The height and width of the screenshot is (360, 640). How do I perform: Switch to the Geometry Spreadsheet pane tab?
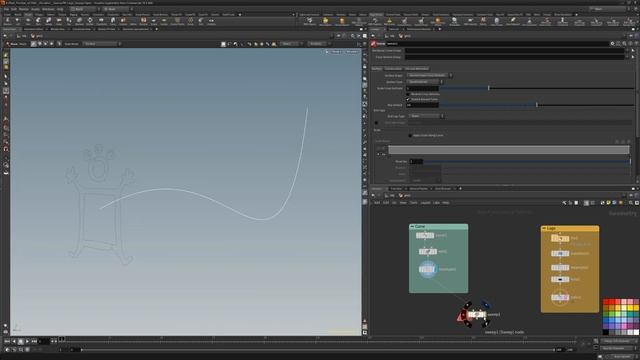pos(136,29)
